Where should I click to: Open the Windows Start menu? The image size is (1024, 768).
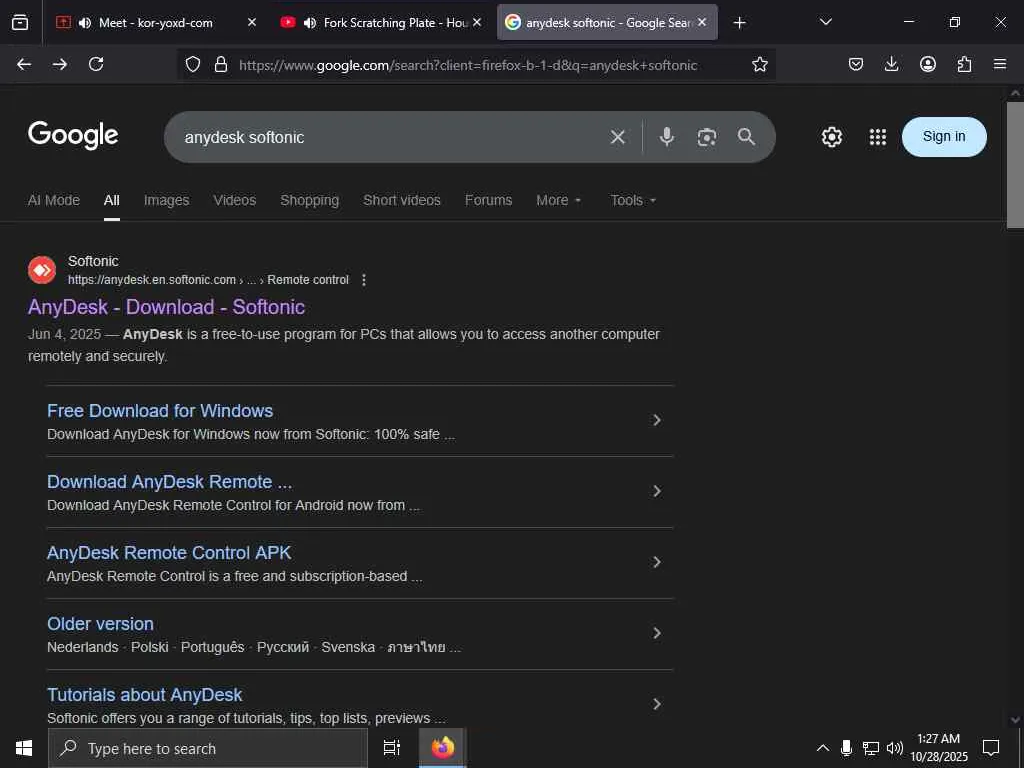[x=24, y=748]
